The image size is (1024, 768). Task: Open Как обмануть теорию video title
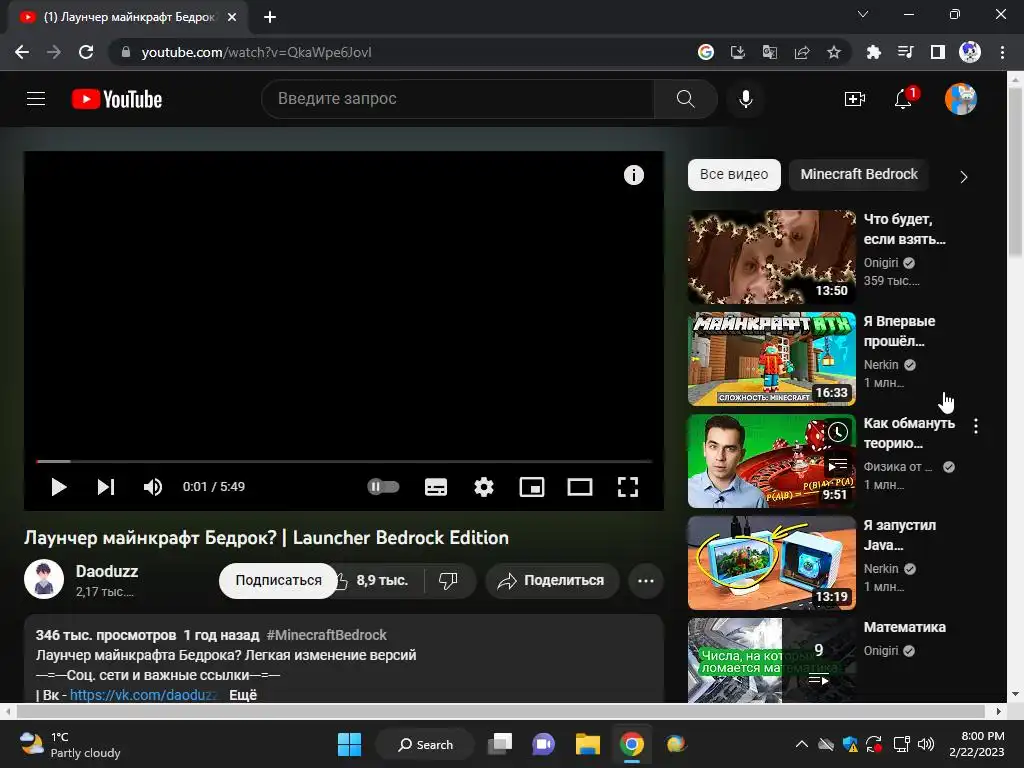coord(909,433)
